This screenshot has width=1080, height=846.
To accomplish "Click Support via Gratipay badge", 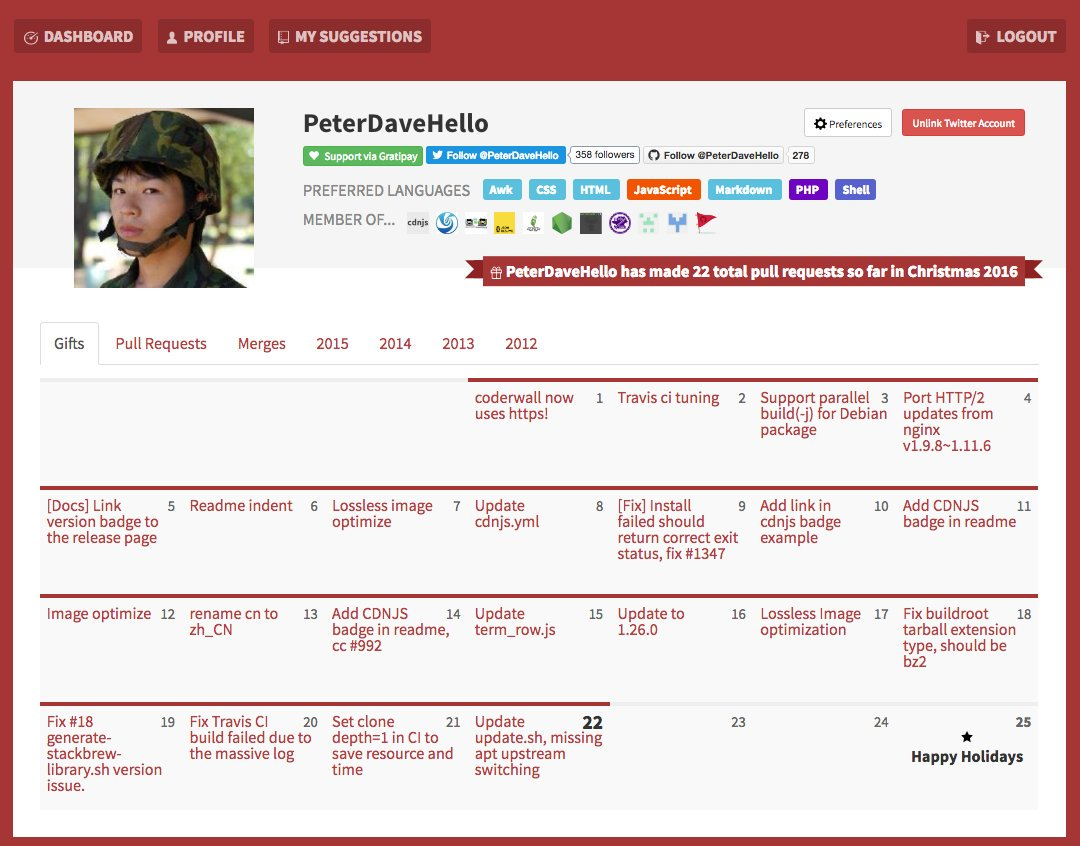I will click(362, 156).
